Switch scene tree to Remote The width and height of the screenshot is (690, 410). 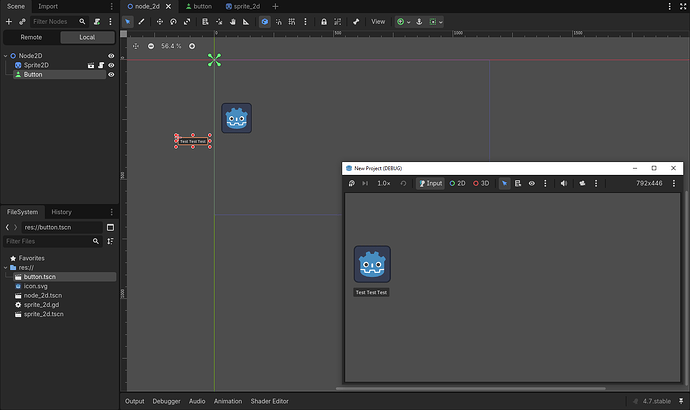(x=31, y=37)
